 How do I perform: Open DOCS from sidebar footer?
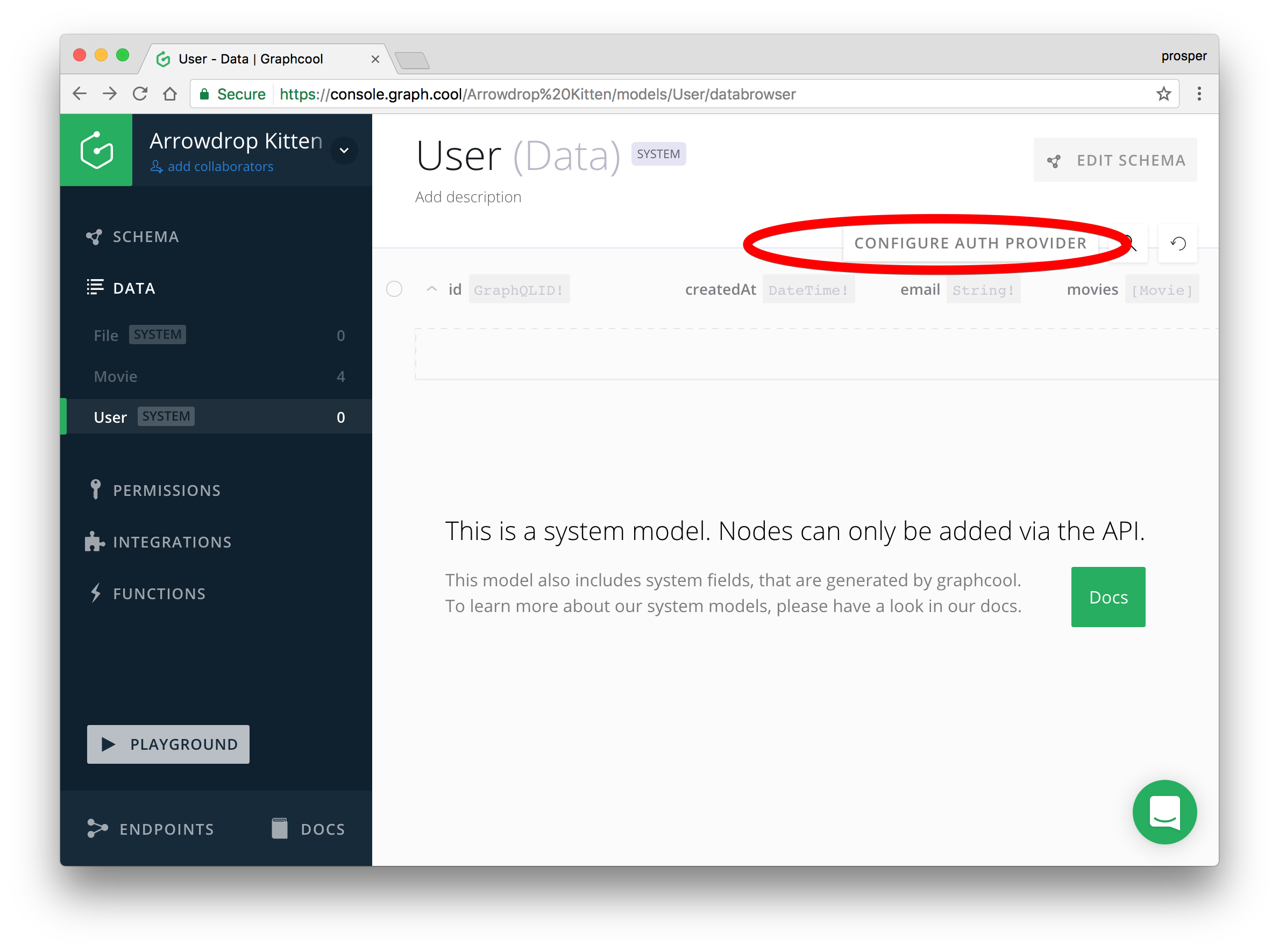coord(308,829)
